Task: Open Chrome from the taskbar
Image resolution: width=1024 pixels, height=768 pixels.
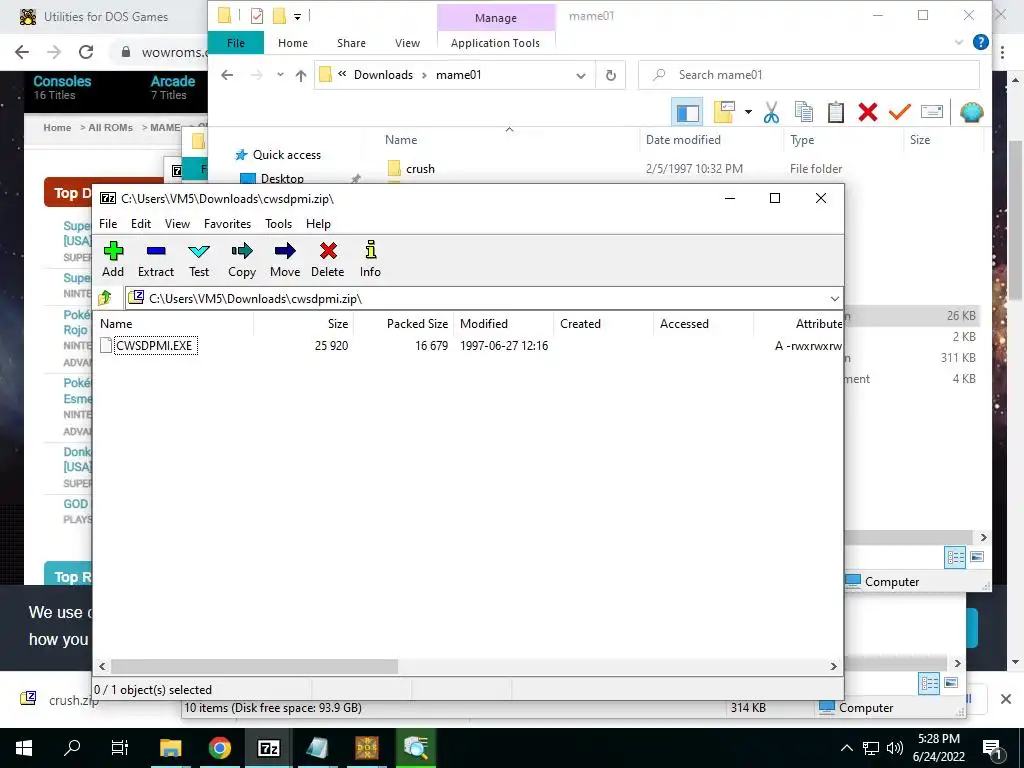Action: pyautogui.click(x=219, y=748)
